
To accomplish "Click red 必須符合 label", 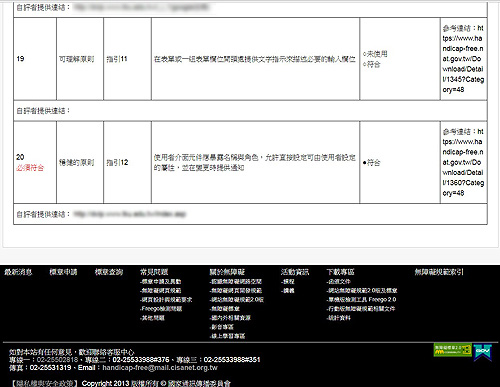I will 30,168.
